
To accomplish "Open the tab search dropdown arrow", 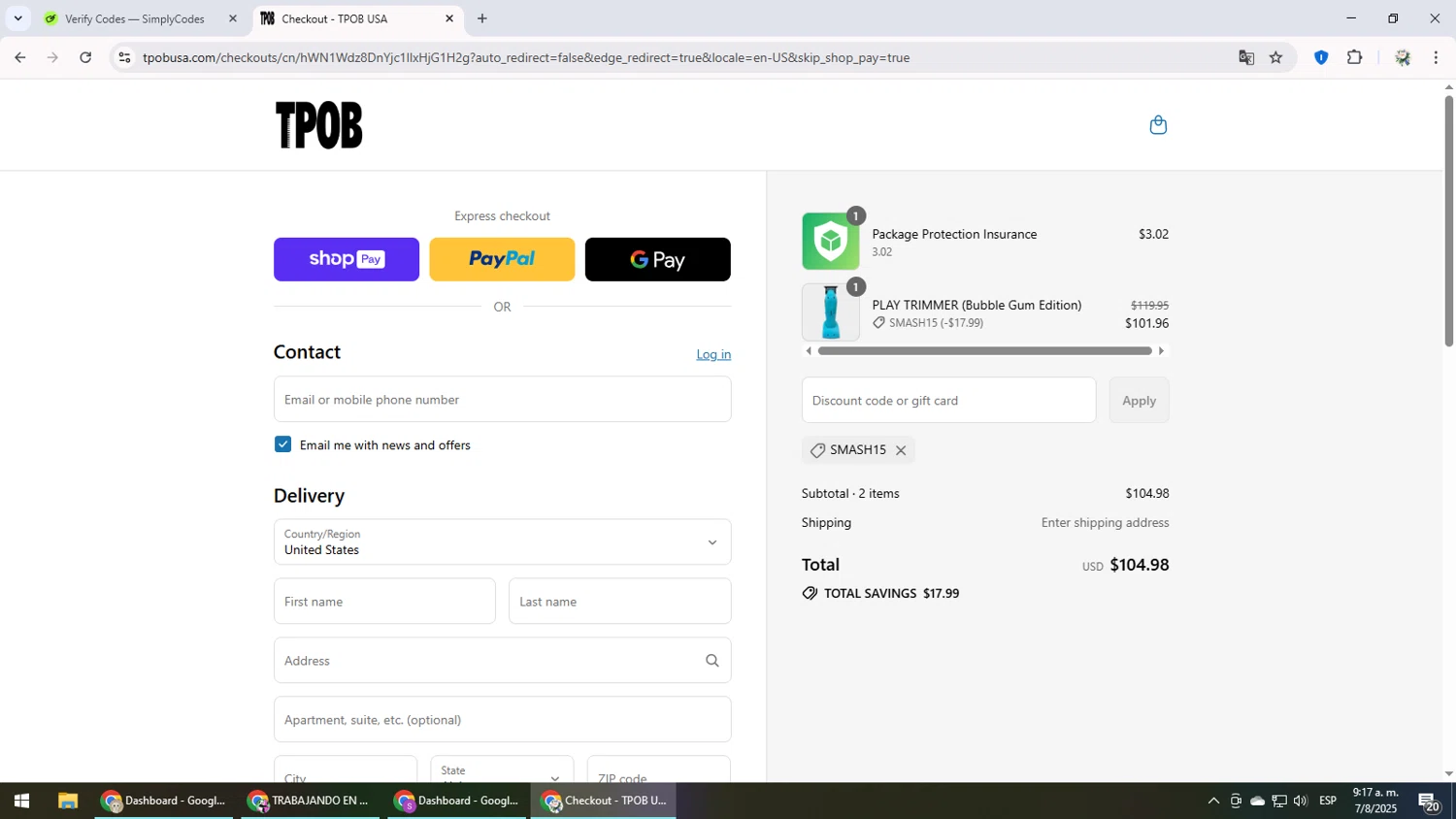I will (x=17, y=18).
